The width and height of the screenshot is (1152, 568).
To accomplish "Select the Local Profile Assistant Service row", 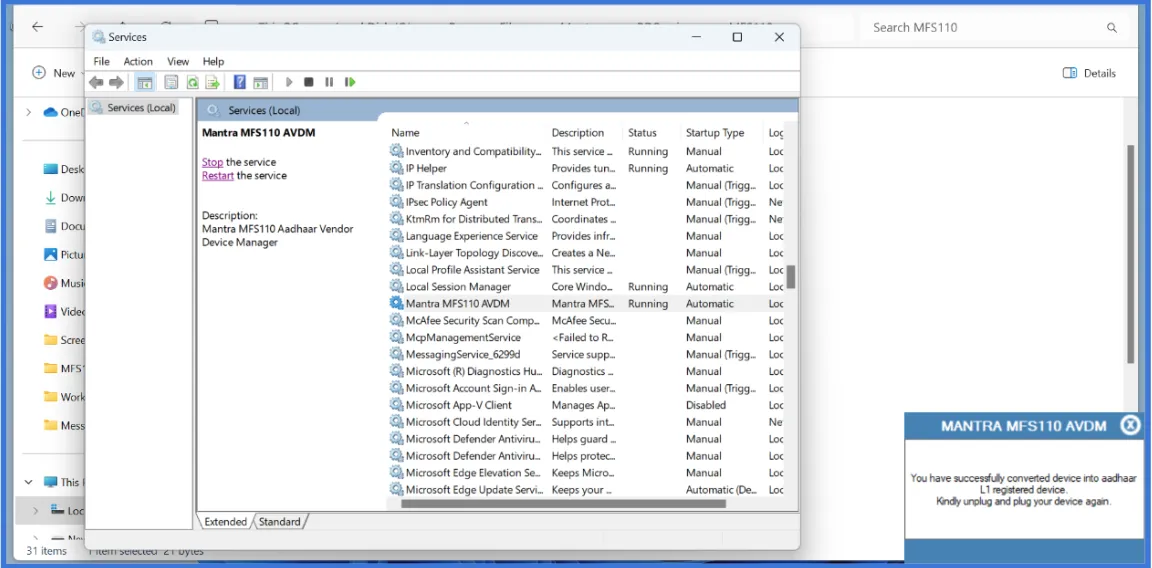I will coord(586,270).
